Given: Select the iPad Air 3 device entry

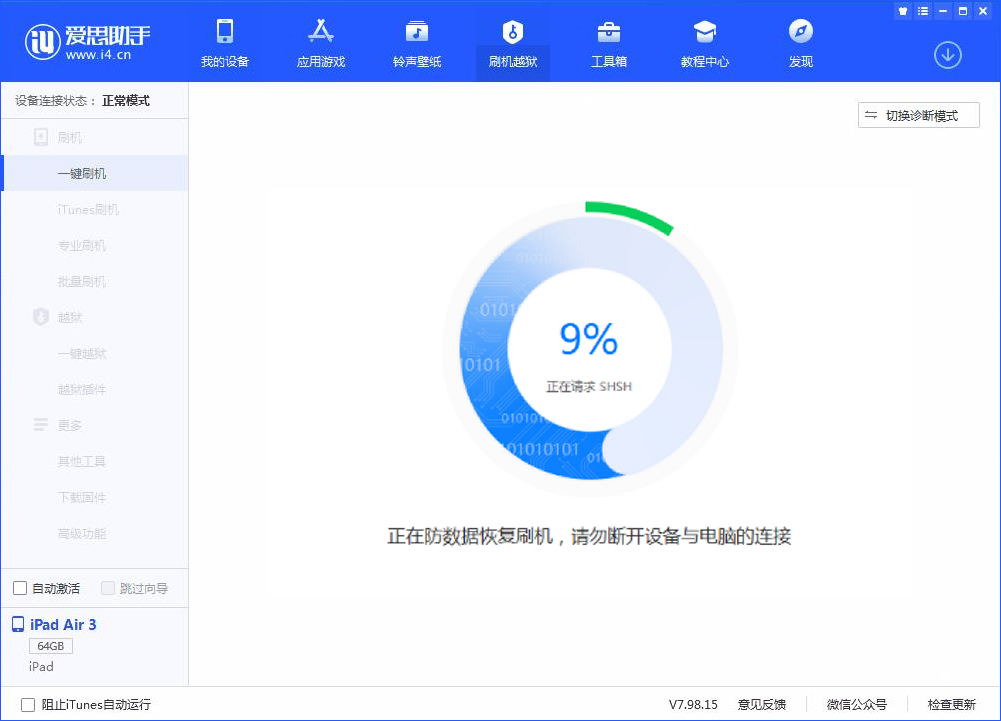Looking at the screenshot, I should tap(63, 625).
